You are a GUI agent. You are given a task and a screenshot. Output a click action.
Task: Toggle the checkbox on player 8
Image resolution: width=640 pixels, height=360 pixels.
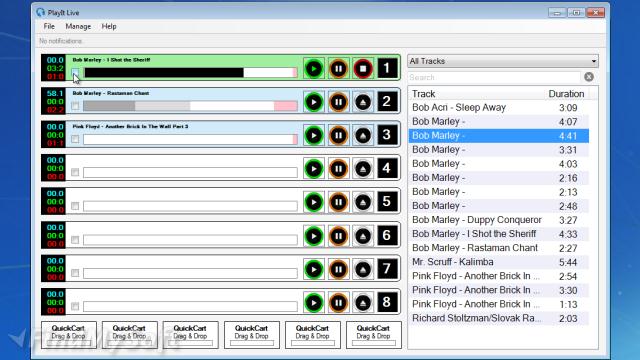pos(75,307)
